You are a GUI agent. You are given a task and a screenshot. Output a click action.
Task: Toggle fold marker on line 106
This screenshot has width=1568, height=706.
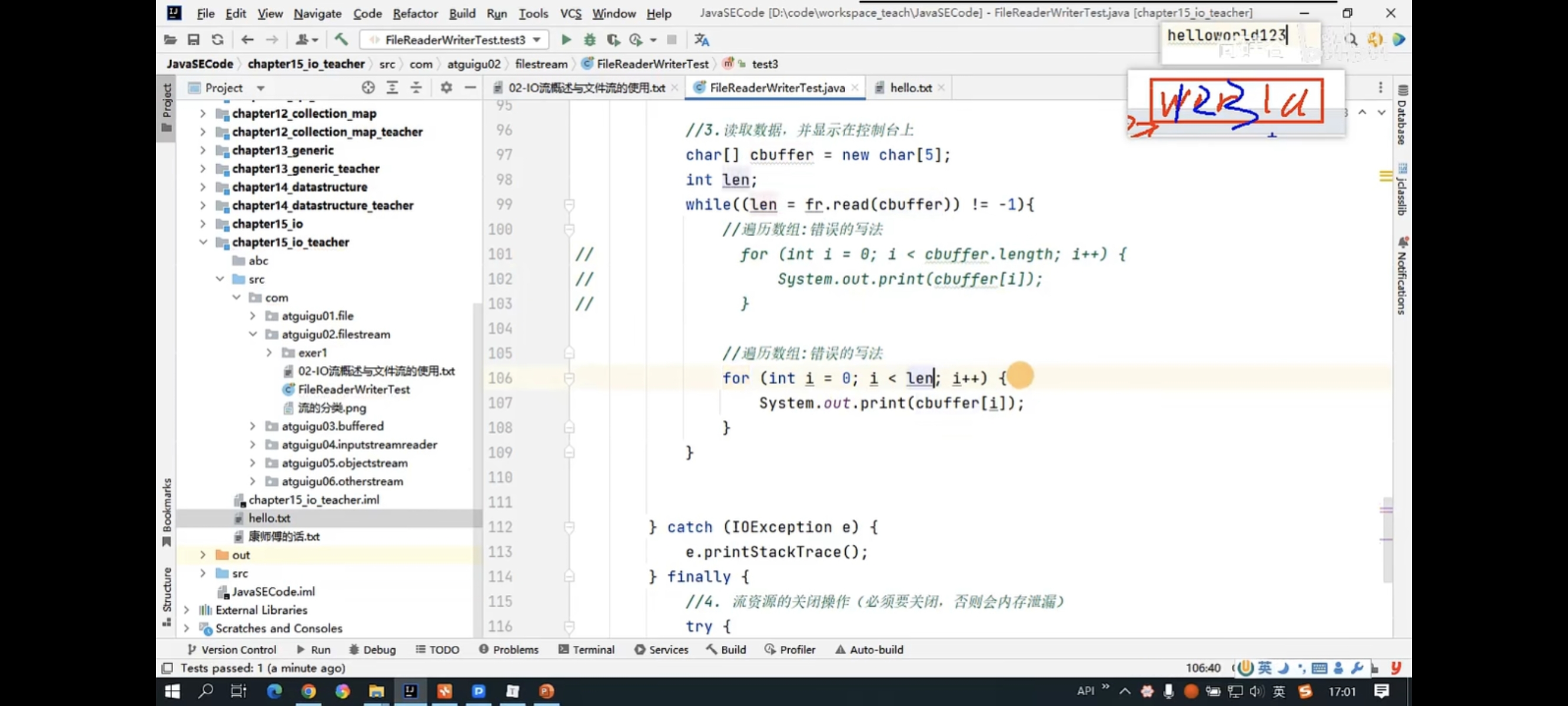tap(569, 378)
